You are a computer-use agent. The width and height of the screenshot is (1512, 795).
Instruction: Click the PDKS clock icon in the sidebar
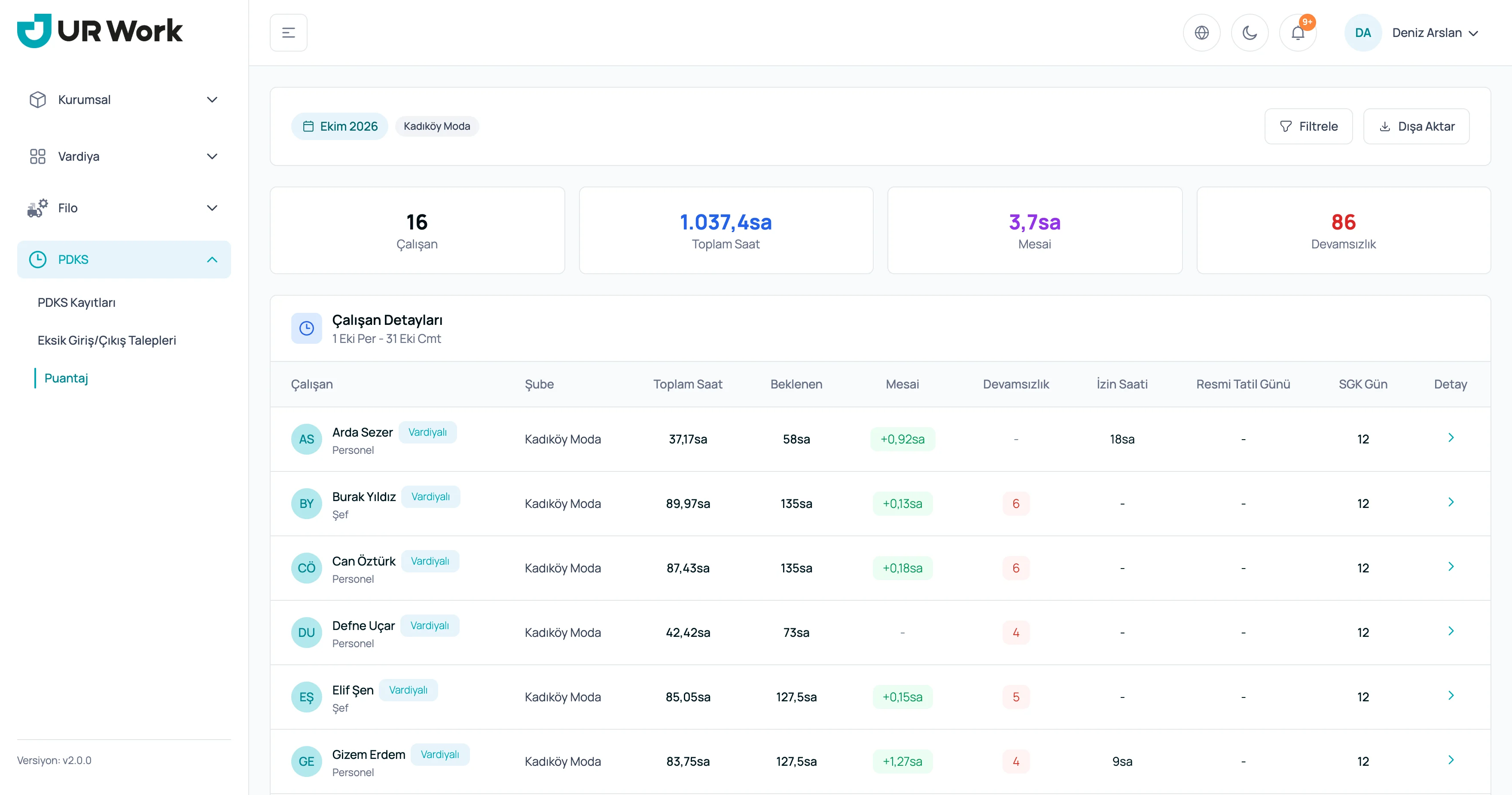coord(37,260)
